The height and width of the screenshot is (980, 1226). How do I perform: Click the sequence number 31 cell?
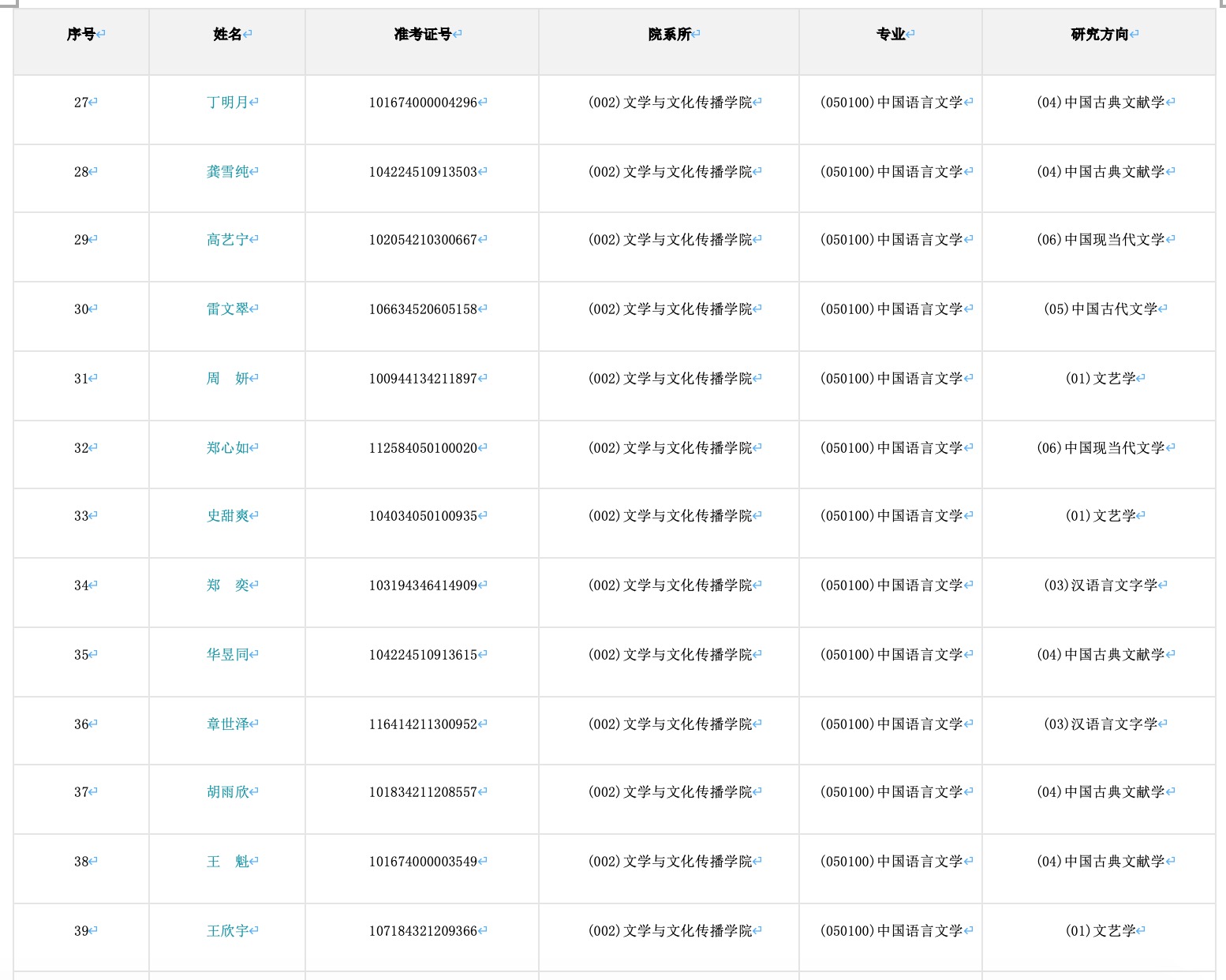tap(81, 379)
